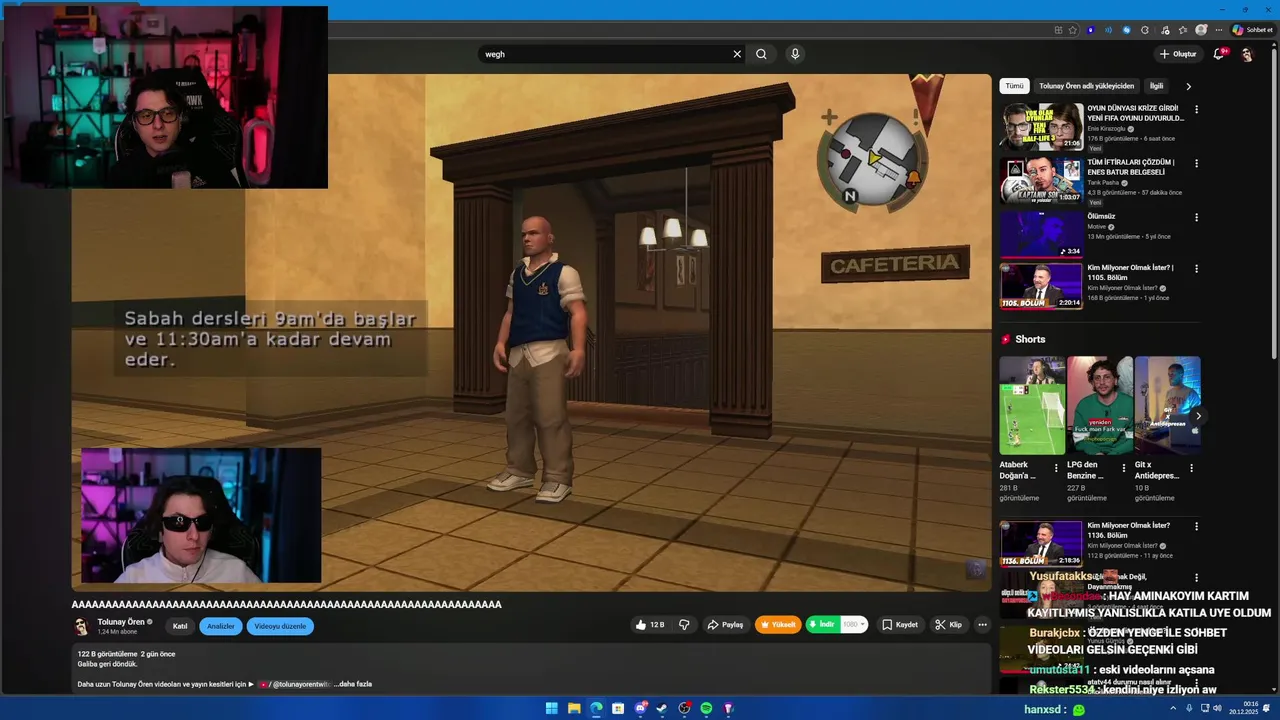Open the 'Ataberk Doğan'a' short
The image size is (1280, 720).
(1032, 405)
